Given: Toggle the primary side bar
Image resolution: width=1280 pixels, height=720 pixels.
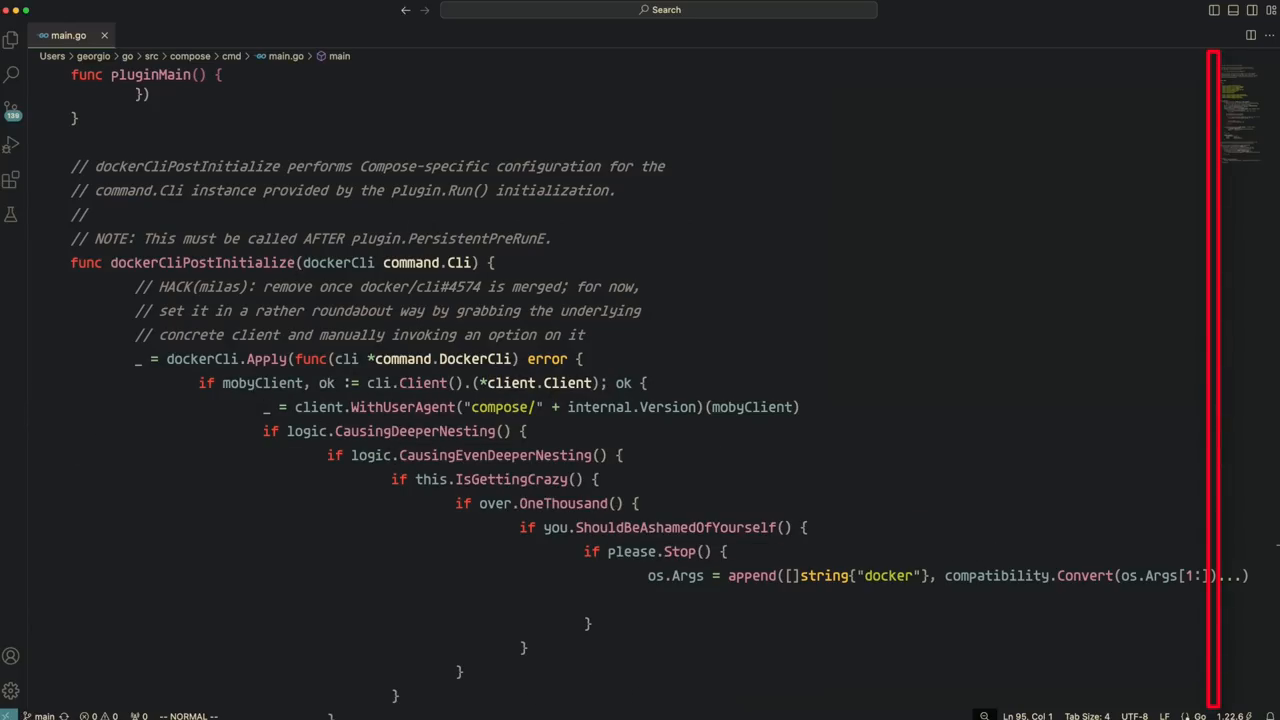Looking at the screenshot, I should (1214, 10).
